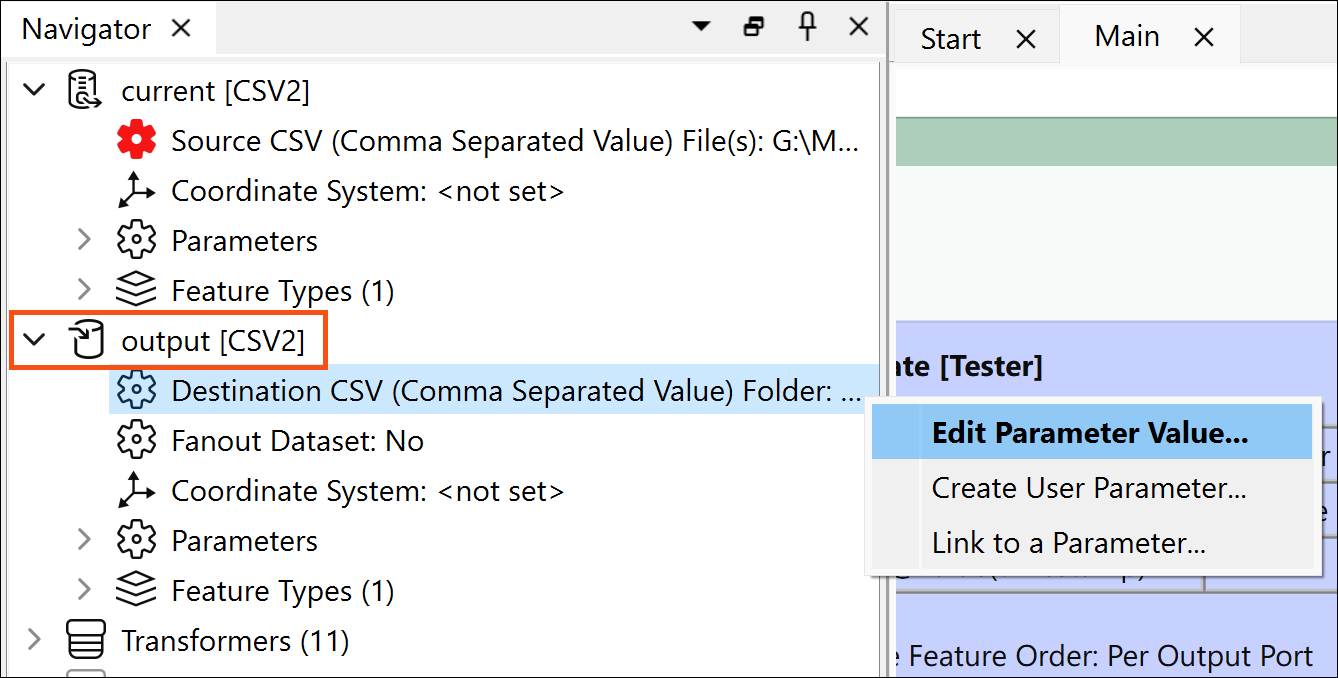Click the layers icon of Feature Types under current
Image resolution: width=1338 pixels, height=678 pixels.
136,290
